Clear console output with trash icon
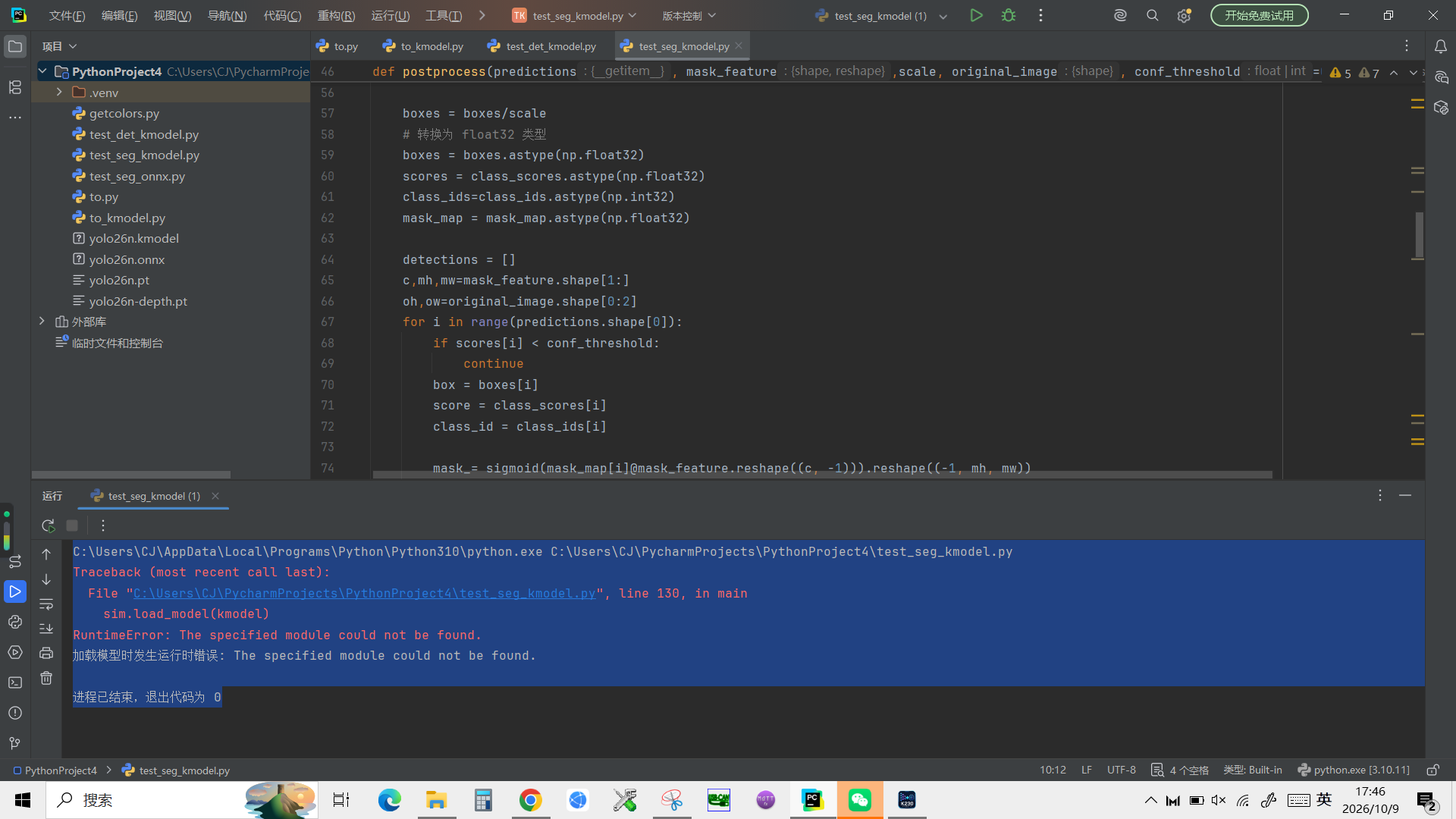The height and width of the screenshot is (819, 1456). point(46,678)
